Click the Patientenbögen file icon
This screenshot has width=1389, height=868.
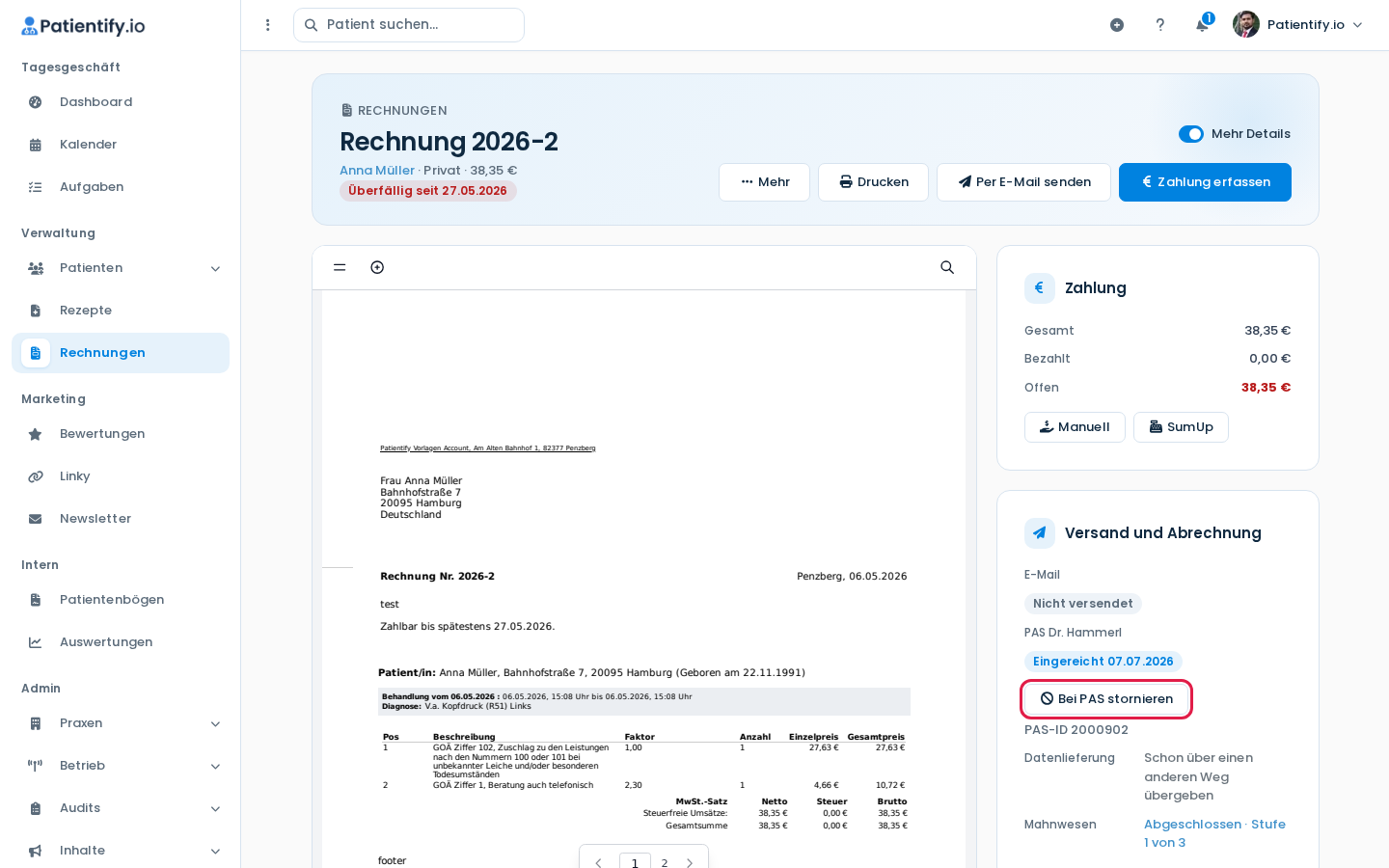click(x=36, y=600)
